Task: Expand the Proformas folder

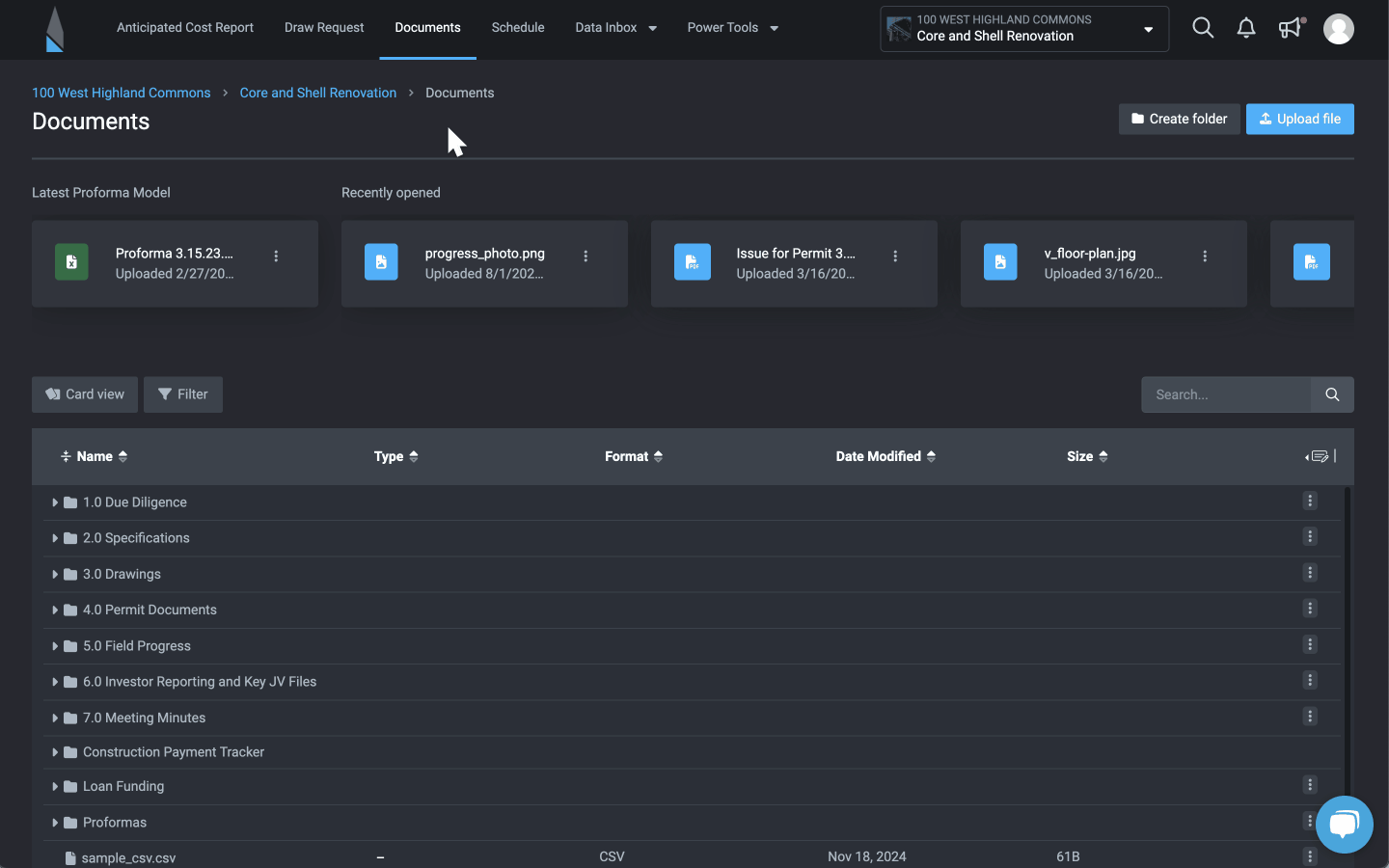Action: [55, 823]
